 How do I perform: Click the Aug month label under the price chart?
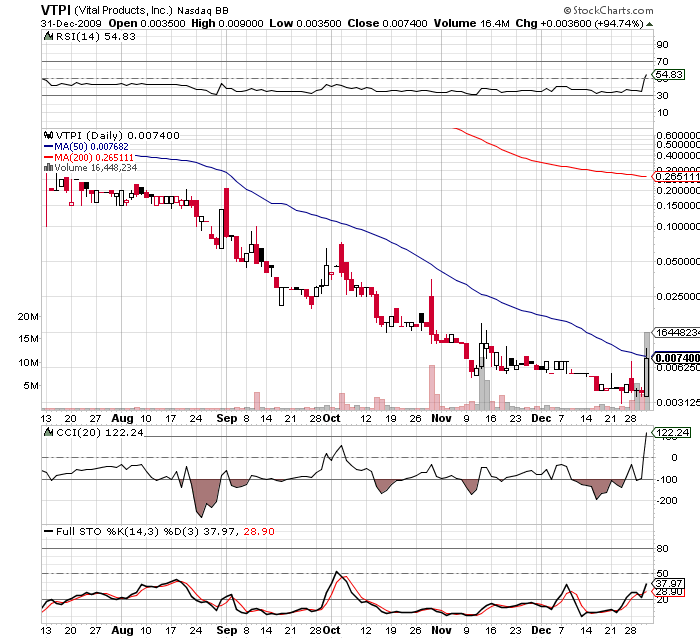coord(122,418)
